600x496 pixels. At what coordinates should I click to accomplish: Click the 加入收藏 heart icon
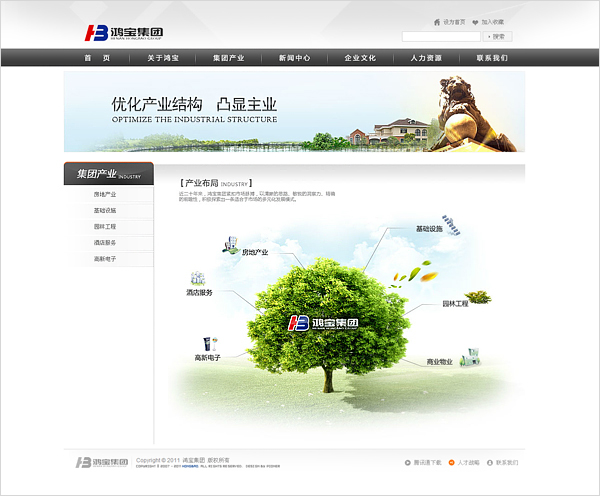[x=475, y=22]
